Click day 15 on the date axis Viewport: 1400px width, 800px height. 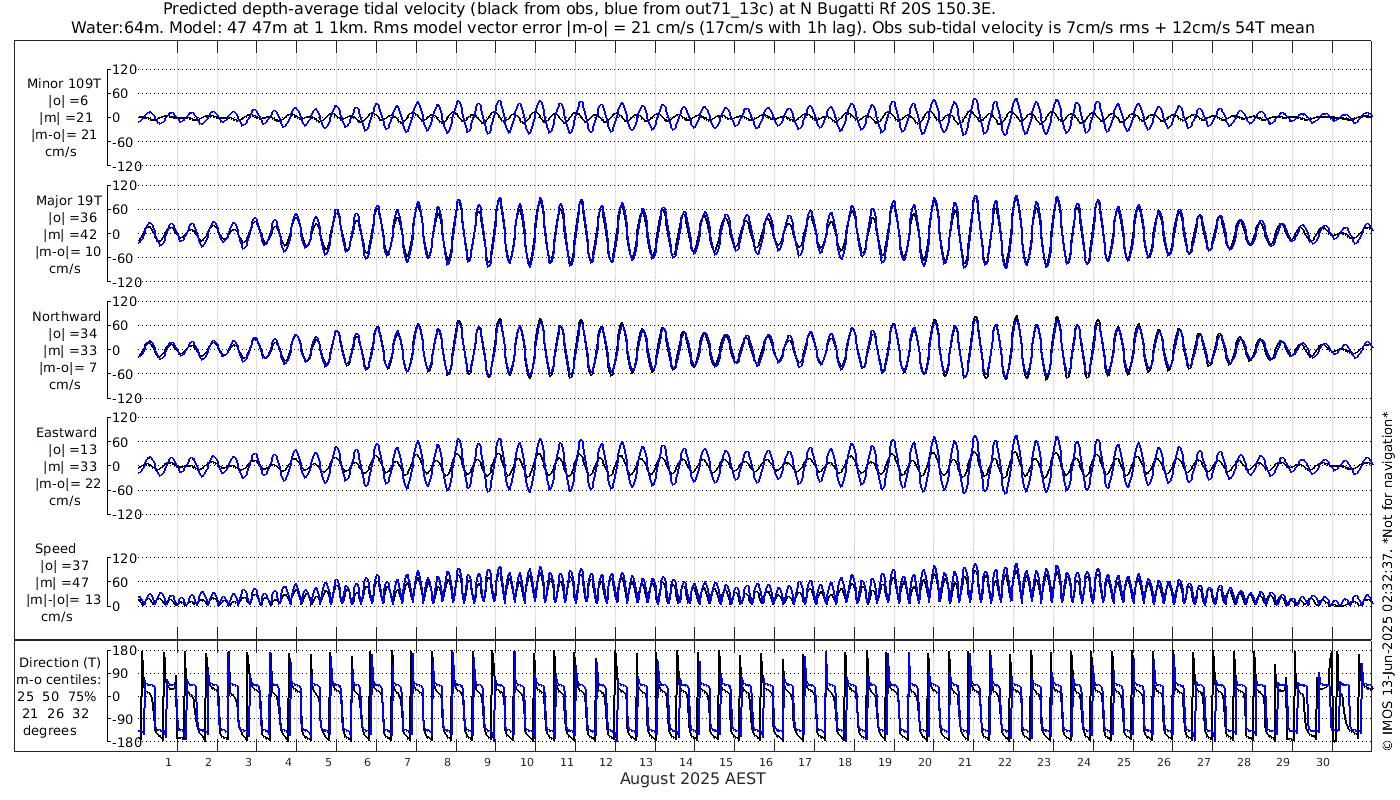click(x=726, y=762)
